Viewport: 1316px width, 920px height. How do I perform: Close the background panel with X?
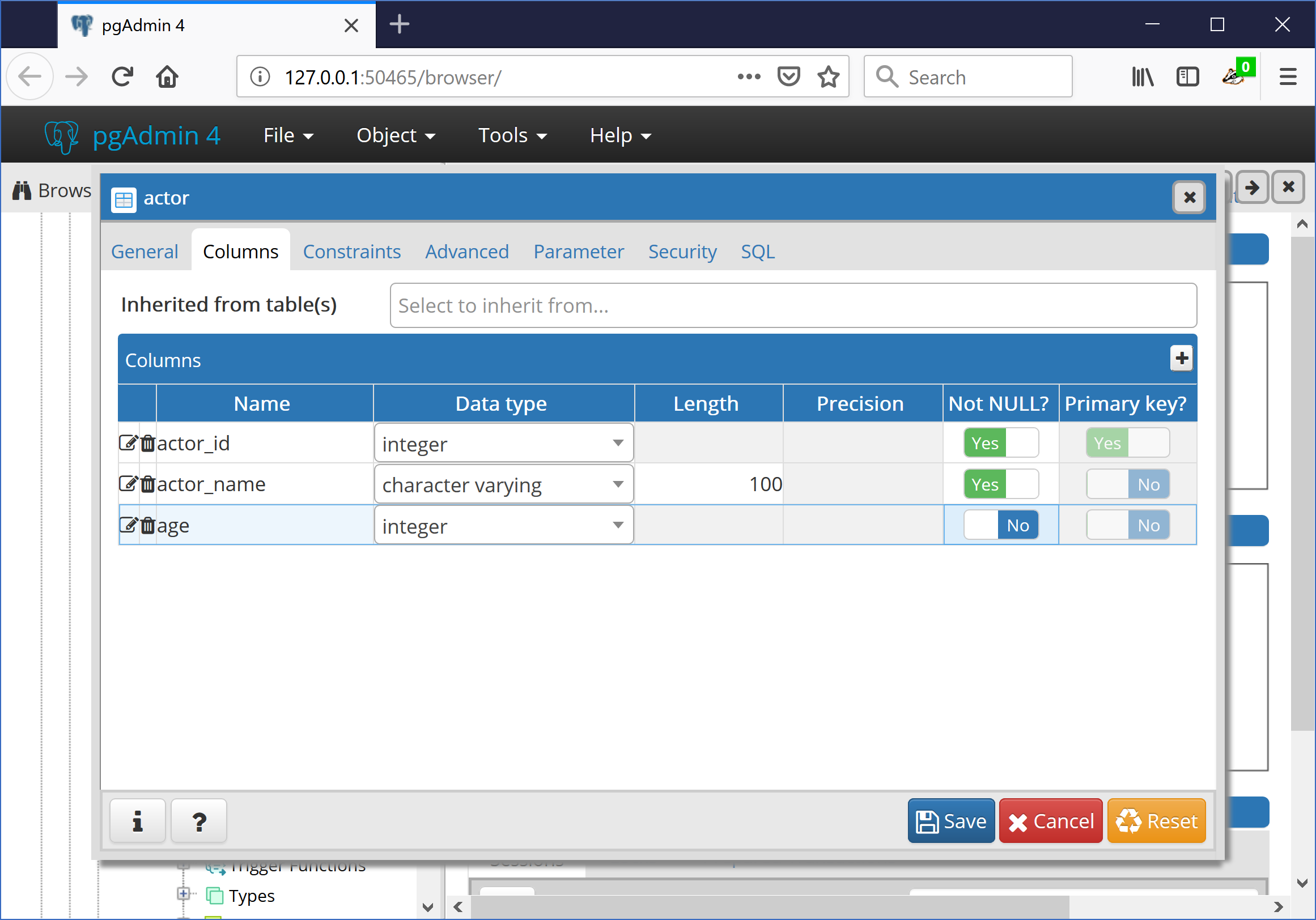[1288, 188]
